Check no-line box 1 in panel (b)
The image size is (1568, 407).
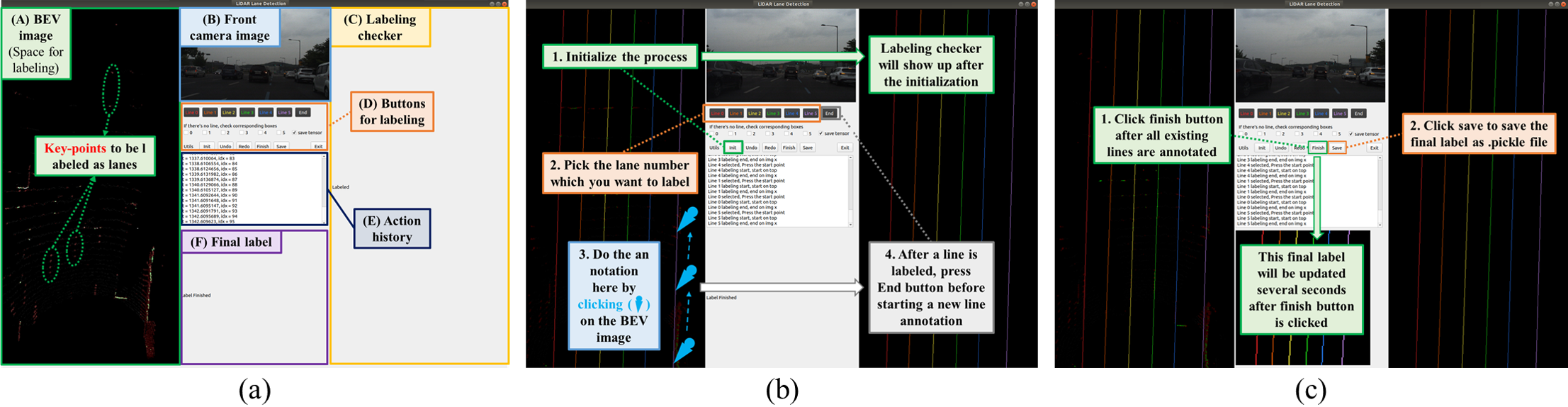coord(730,133)
